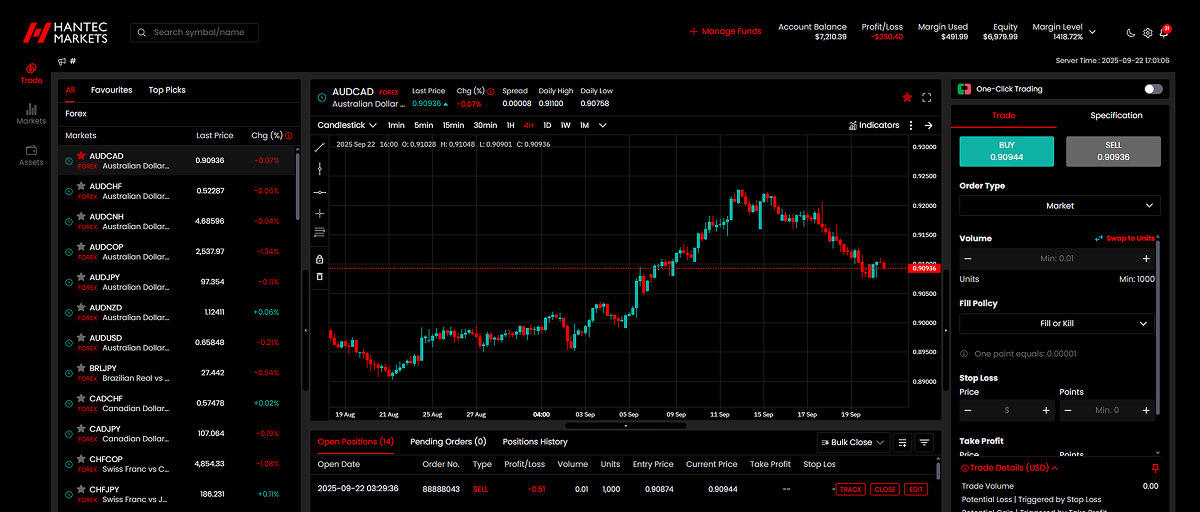This screenshot has width=1200, height=512.
Task: Open the Trade section in sidebar
Action: 31,73
